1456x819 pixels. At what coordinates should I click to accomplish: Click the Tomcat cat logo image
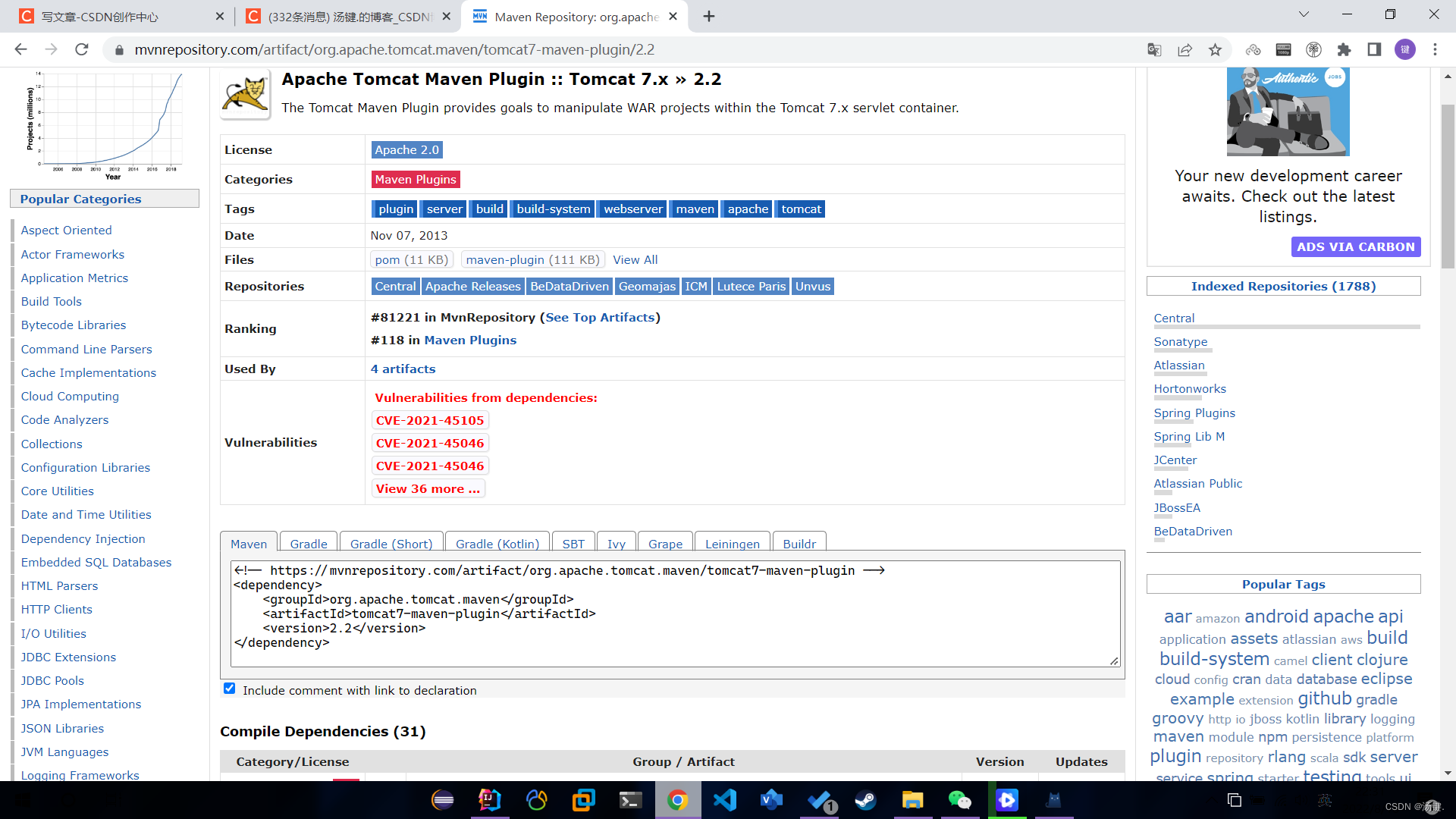pos(245,95)
